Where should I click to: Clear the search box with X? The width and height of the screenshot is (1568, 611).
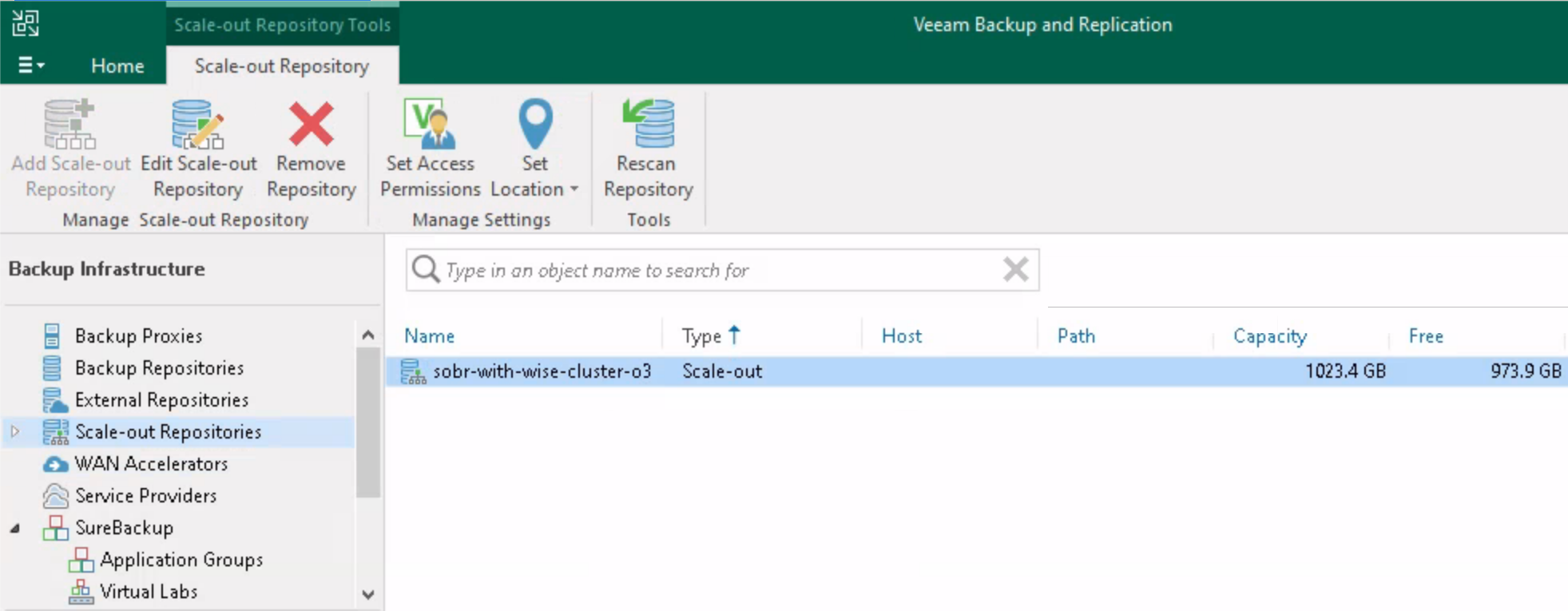1016,269
